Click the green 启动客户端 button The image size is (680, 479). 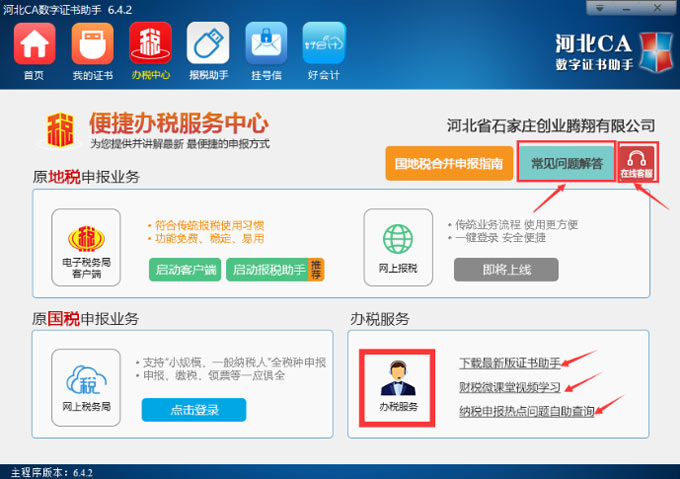(185, 270)
